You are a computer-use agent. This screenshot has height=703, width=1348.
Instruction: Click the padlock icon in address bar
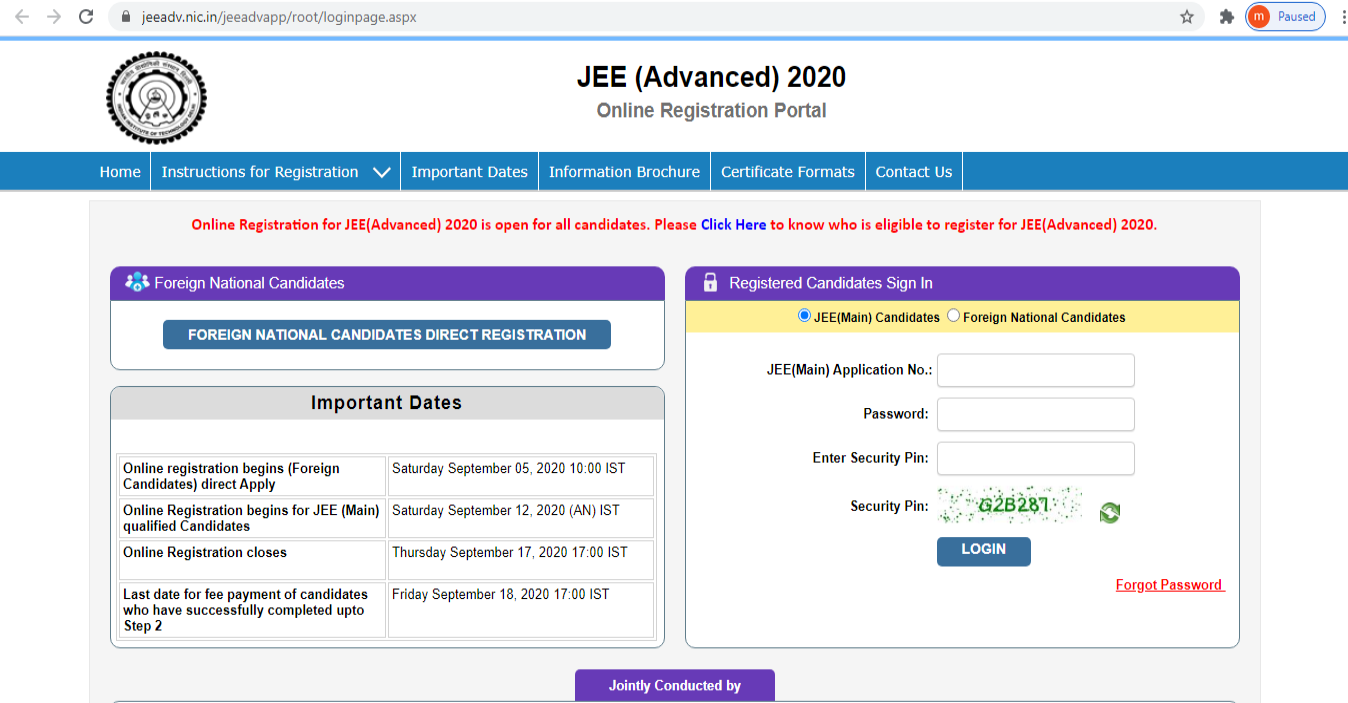click(x=126, y=17)
